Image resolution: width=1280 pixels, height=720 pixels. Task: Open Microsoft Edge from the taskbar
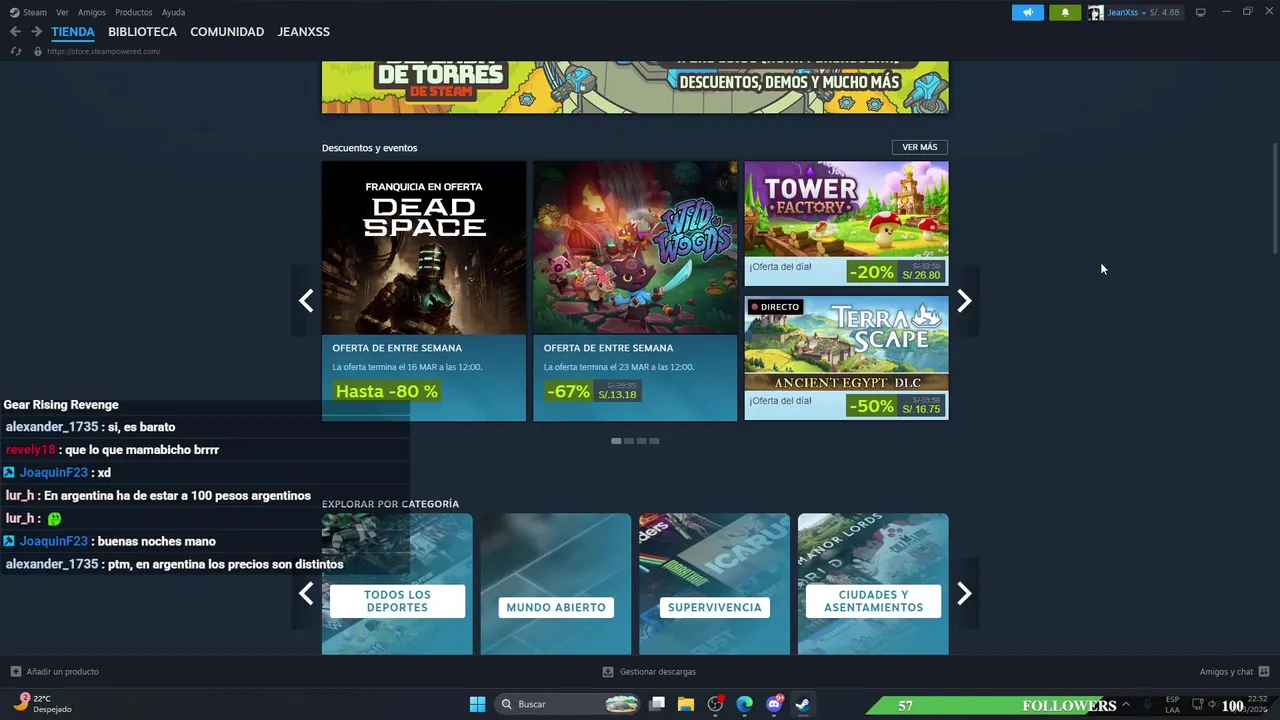(744, 704)
